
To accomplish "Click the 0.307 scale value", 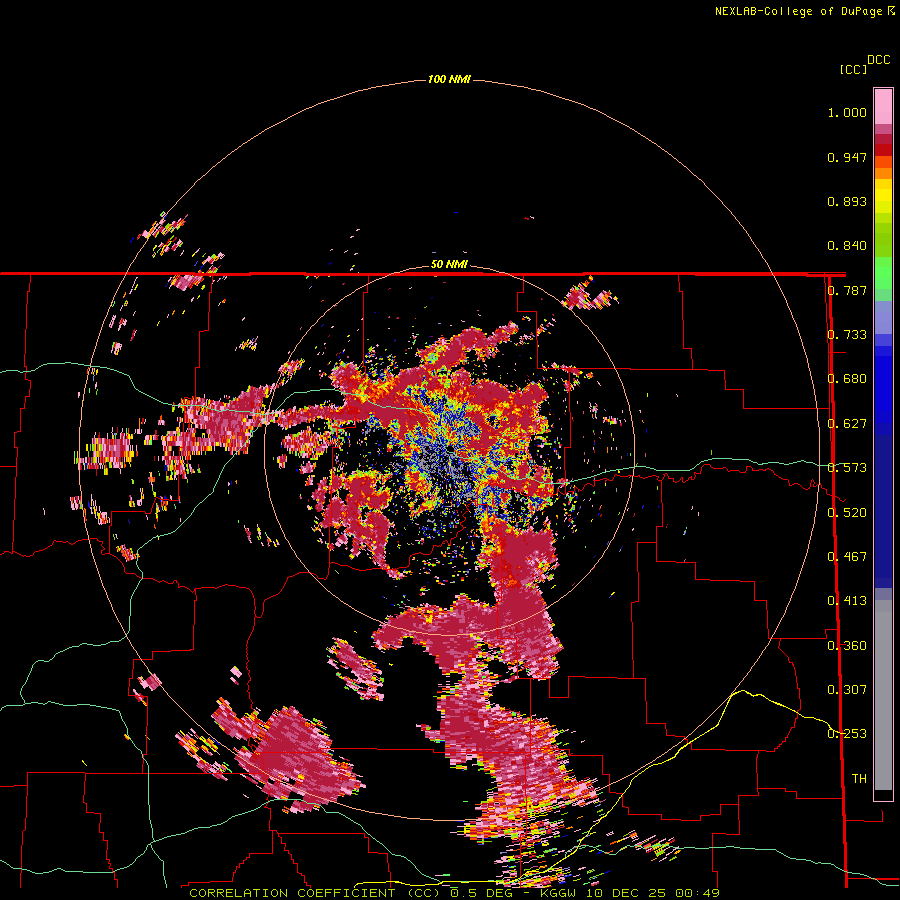I will (x=847, y=689).
